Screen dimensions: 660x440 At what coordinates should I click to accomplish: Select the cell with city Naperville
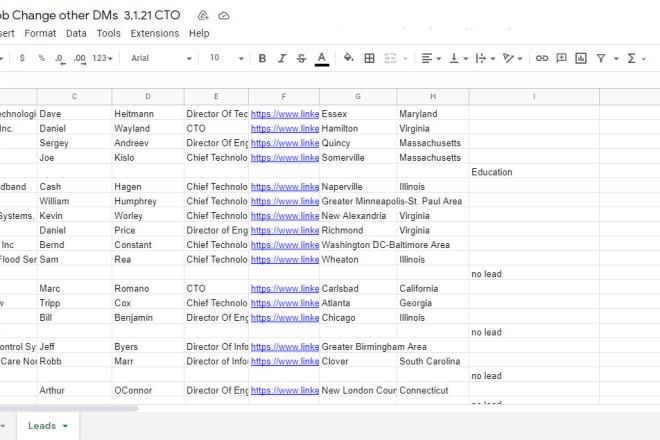tap(358, 187)
